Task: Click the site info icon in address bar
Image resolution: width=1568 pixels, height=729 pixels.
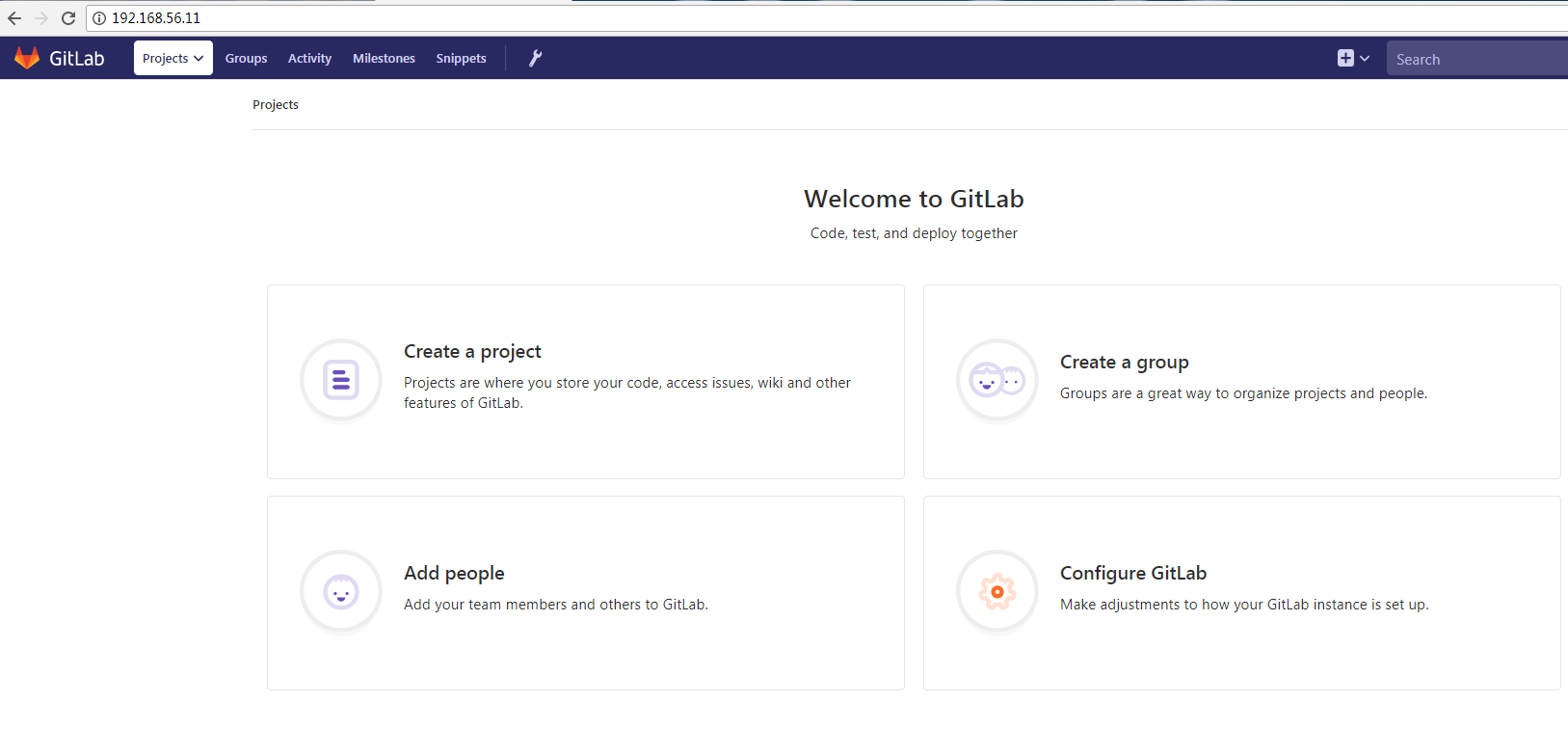Action: click(x=99, y=18)
